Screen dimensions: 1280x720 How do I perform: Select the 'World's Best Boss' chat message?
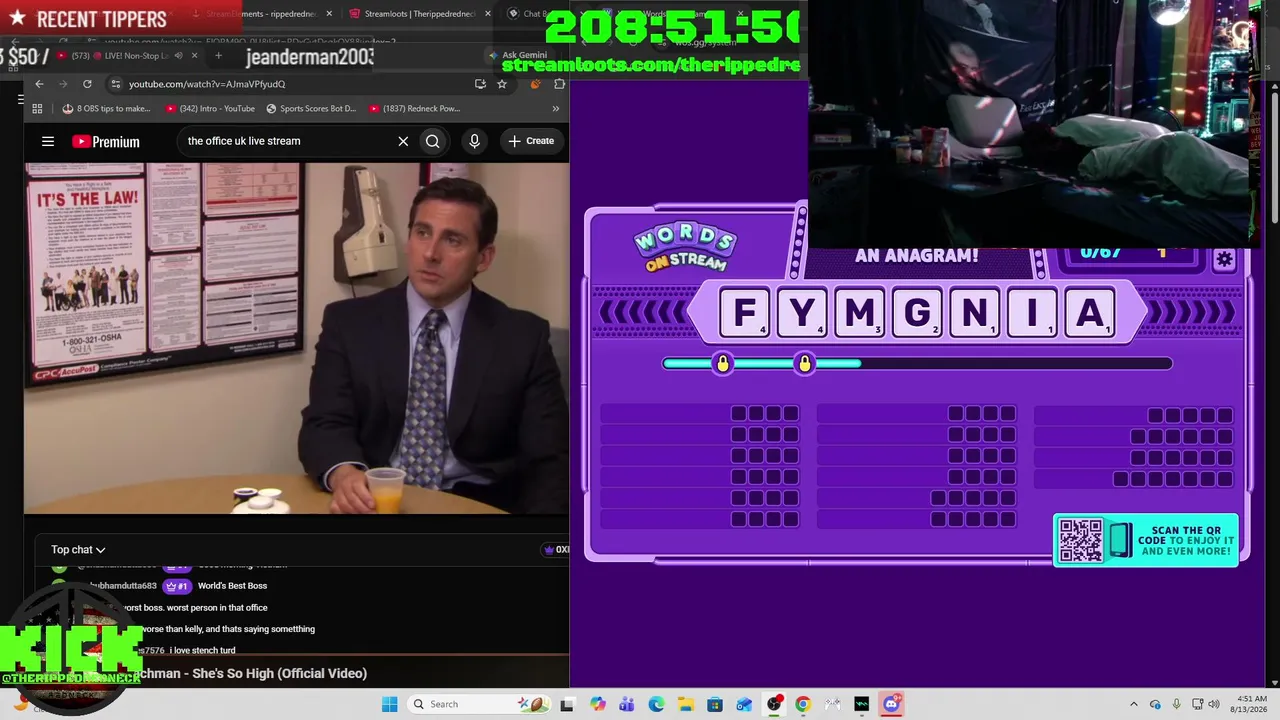click(232, 586)
